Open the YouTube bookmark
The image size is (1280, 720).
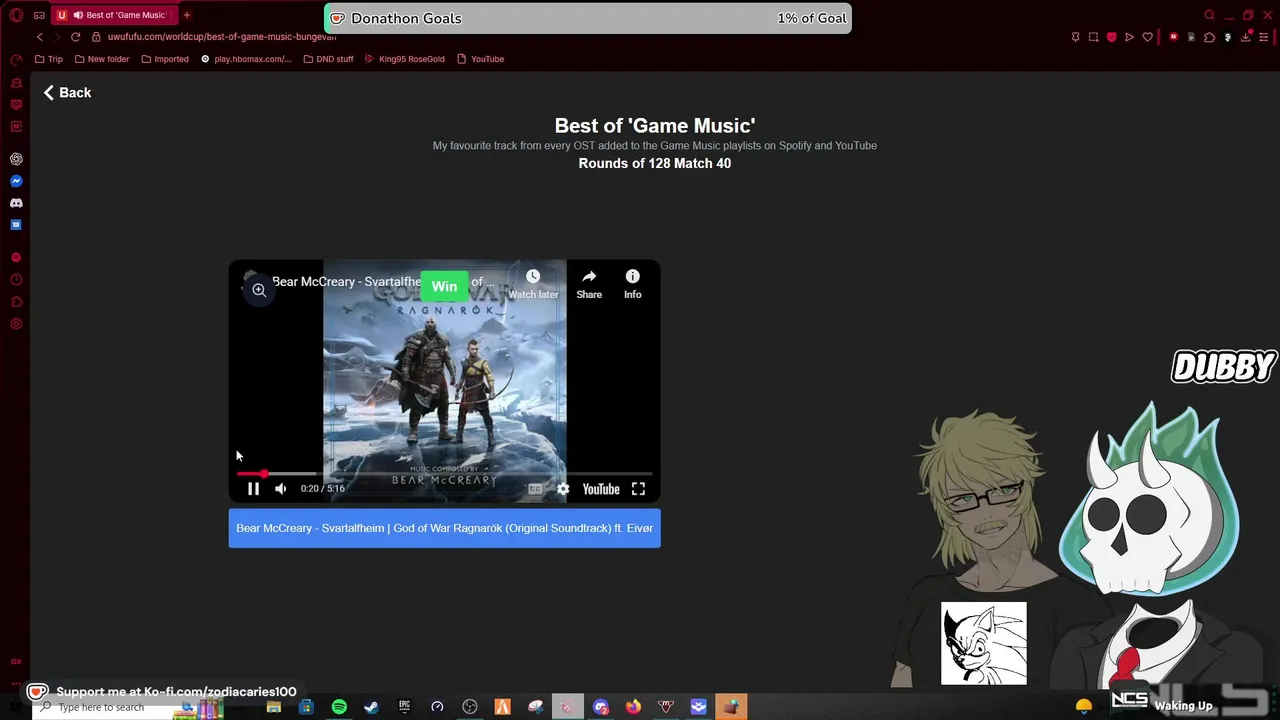click(x=480, y=59)
